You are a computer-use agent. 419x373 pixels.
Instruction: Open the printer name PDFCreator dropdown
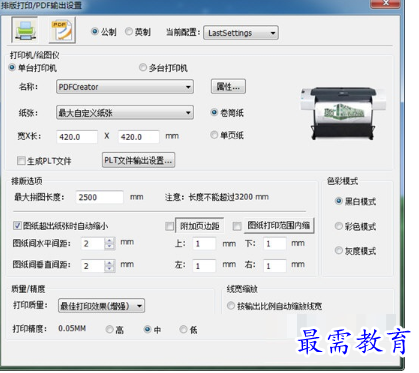click(x=125, y=87)
